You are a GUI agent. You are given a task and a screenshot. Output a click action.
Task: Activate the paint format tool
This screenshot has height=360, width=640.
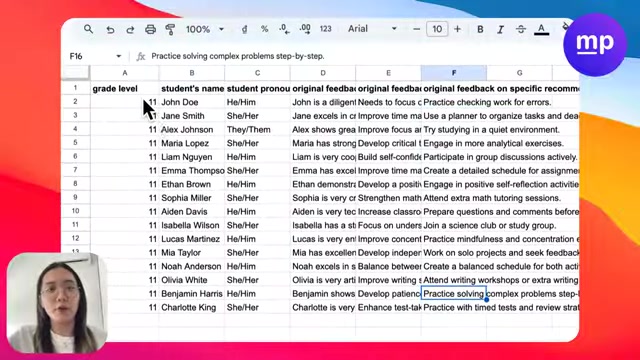click(170, 29)
